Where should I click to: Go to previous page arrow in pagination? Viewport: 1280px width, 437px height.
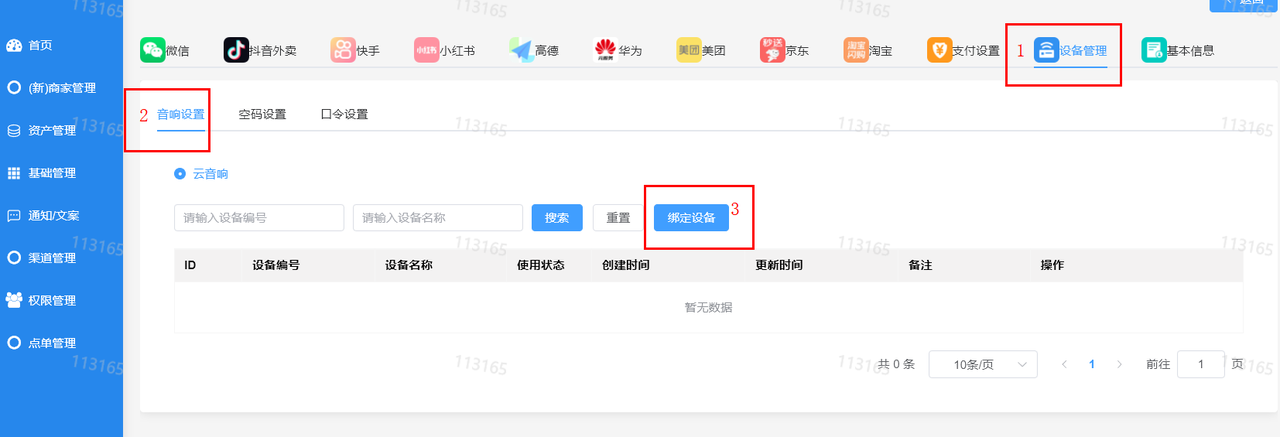[1064, 365]
